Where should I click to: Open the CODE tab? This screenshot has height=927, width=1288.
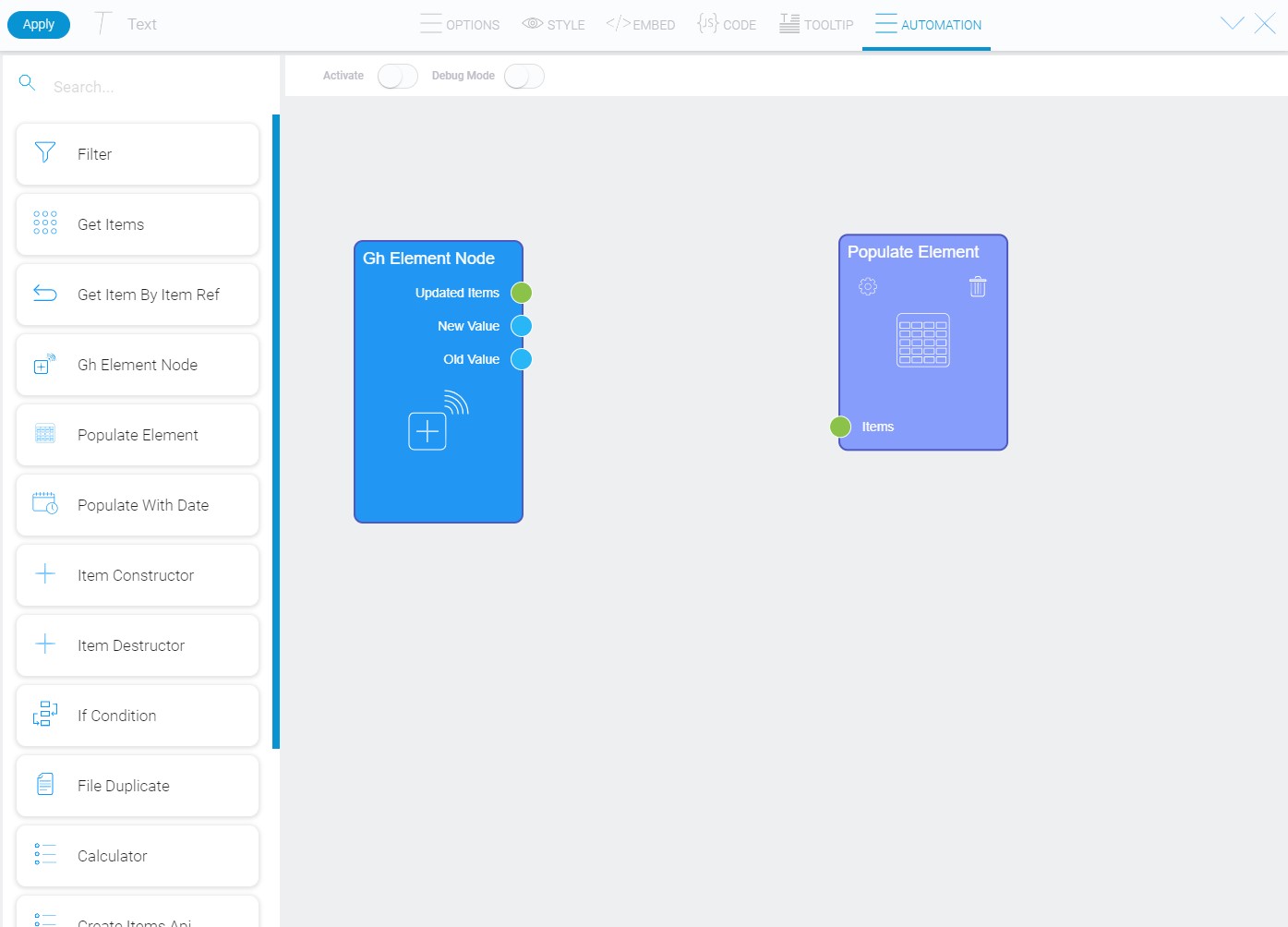pos(727,24)
